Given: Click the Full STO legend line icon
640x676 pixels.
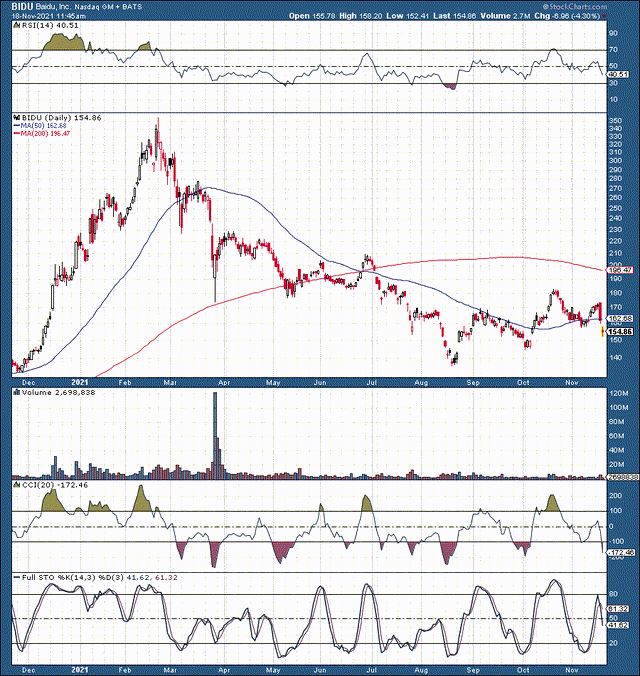Looking at the screenshot, I should [17, 577].
